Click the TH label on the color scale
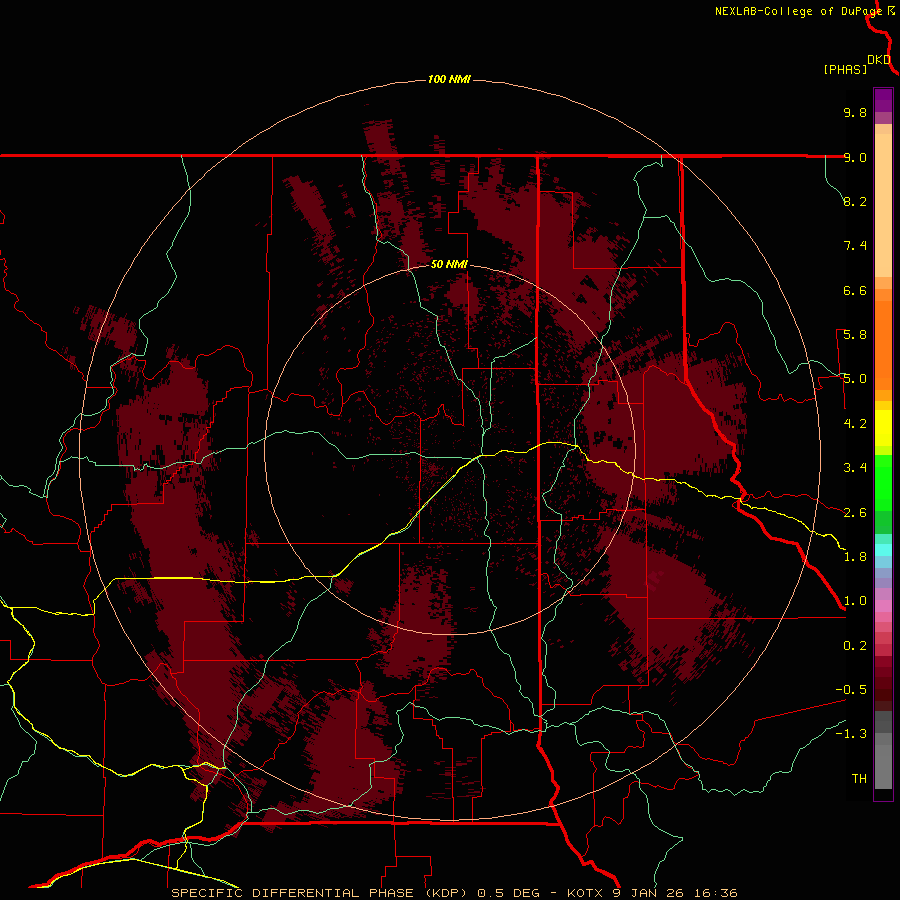 coord(859,779)
